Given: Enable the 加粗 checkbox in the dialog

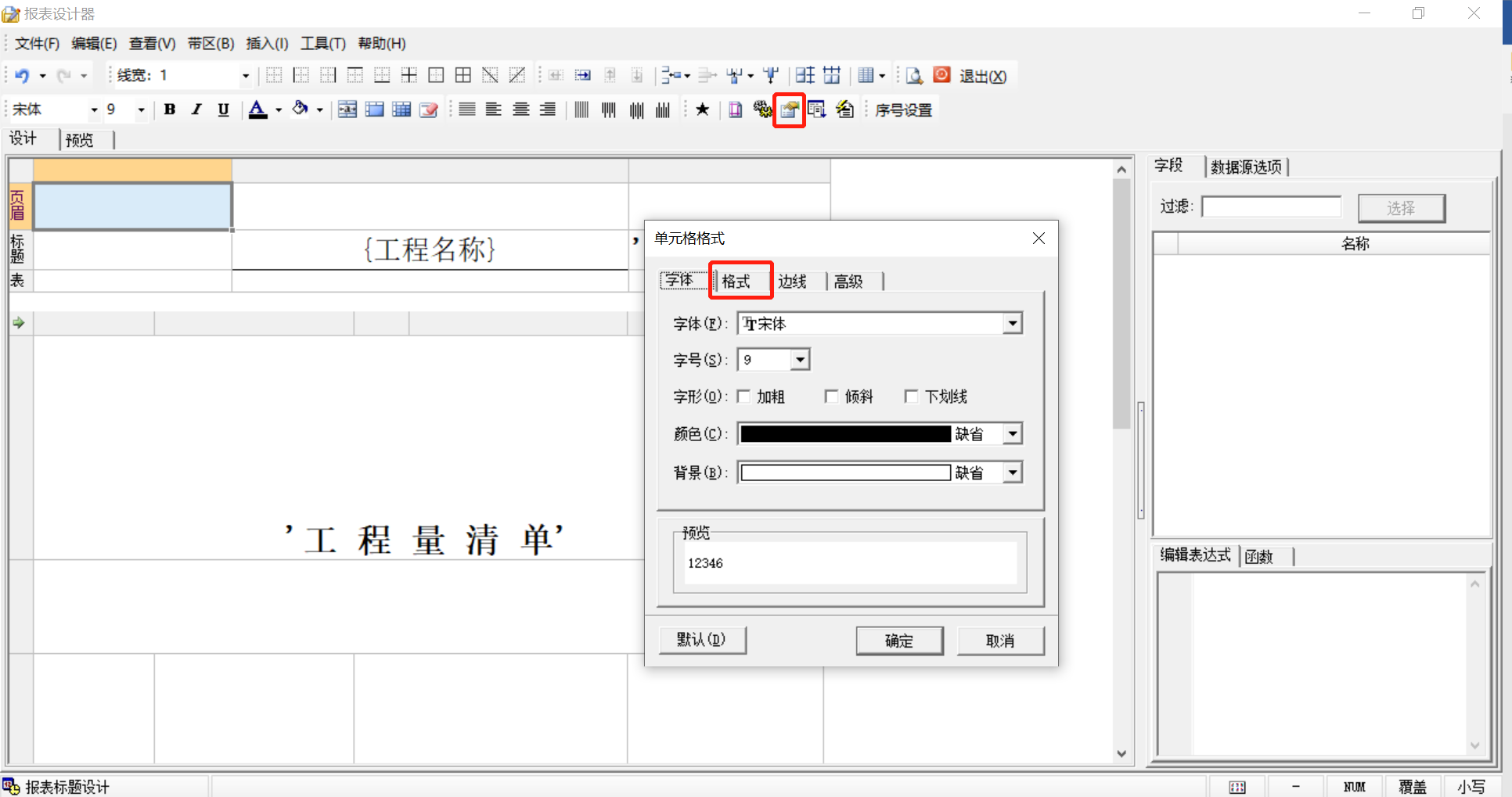Looking at the screenshot, I should 743,397.
